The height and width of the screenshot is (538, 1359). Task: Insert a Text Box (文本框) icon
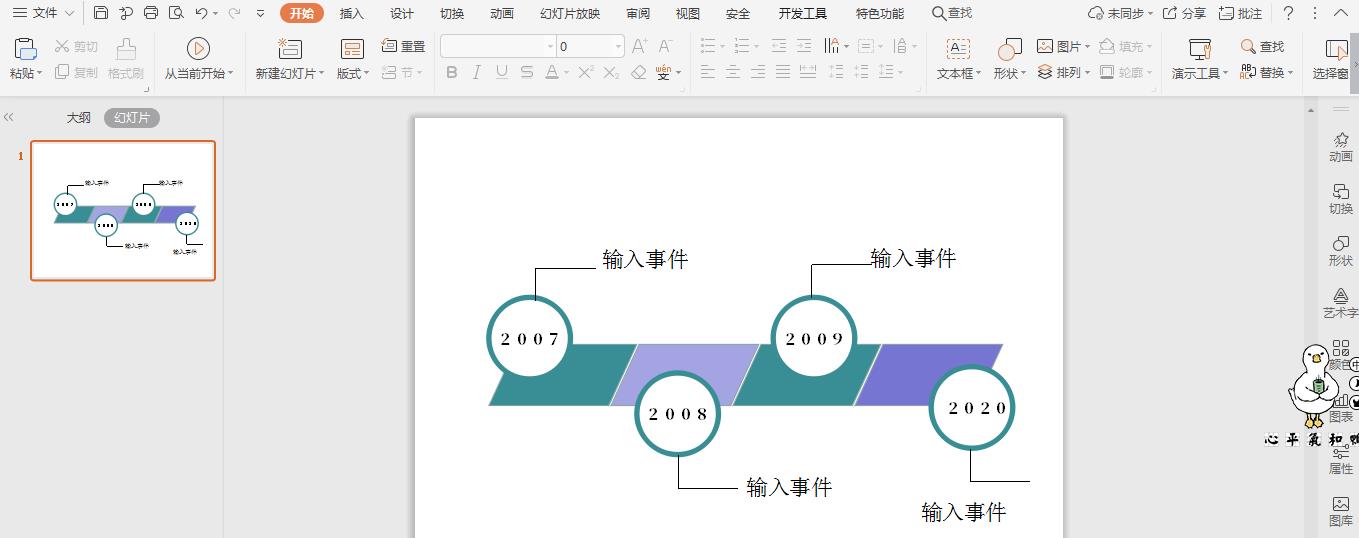click(x=958, y=48)
